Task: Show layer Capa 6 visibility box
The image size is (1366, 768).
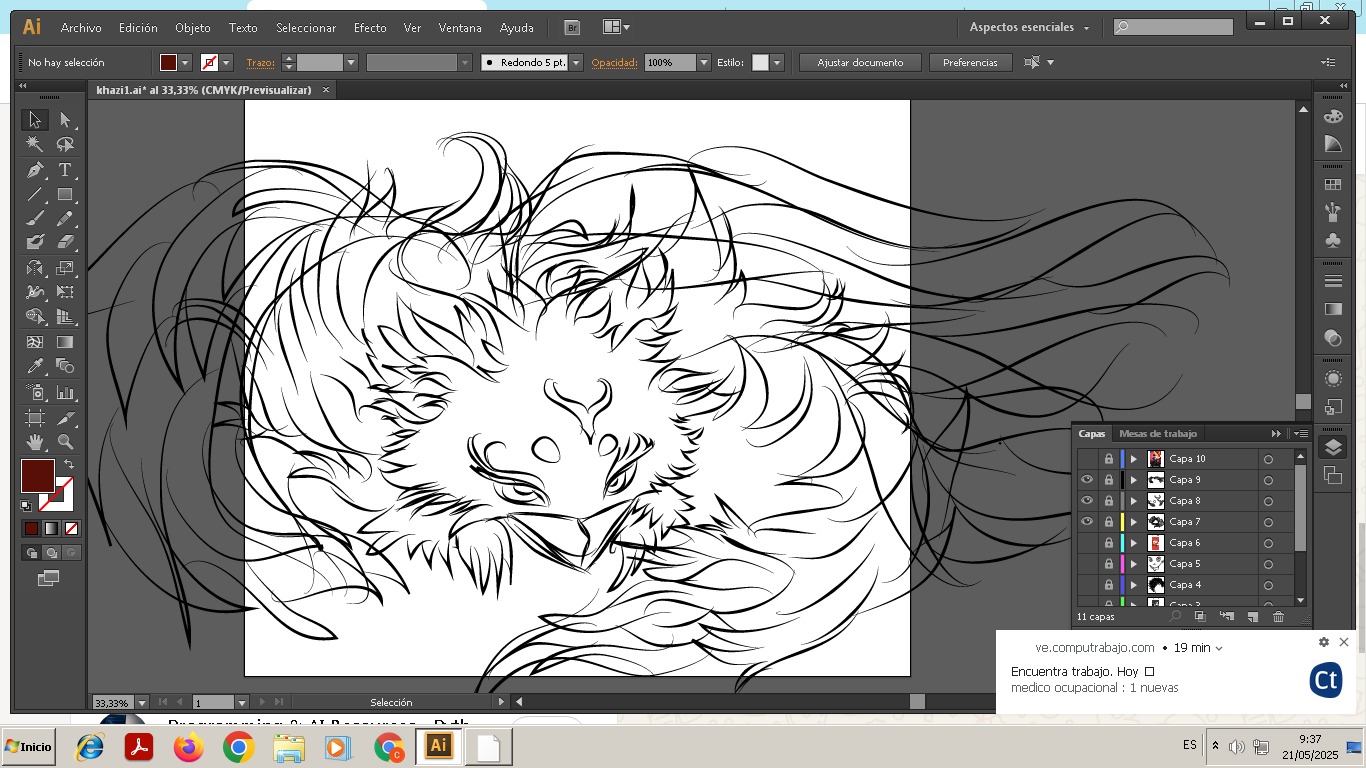Action: pyautogui.click(x=1087, y=543)
